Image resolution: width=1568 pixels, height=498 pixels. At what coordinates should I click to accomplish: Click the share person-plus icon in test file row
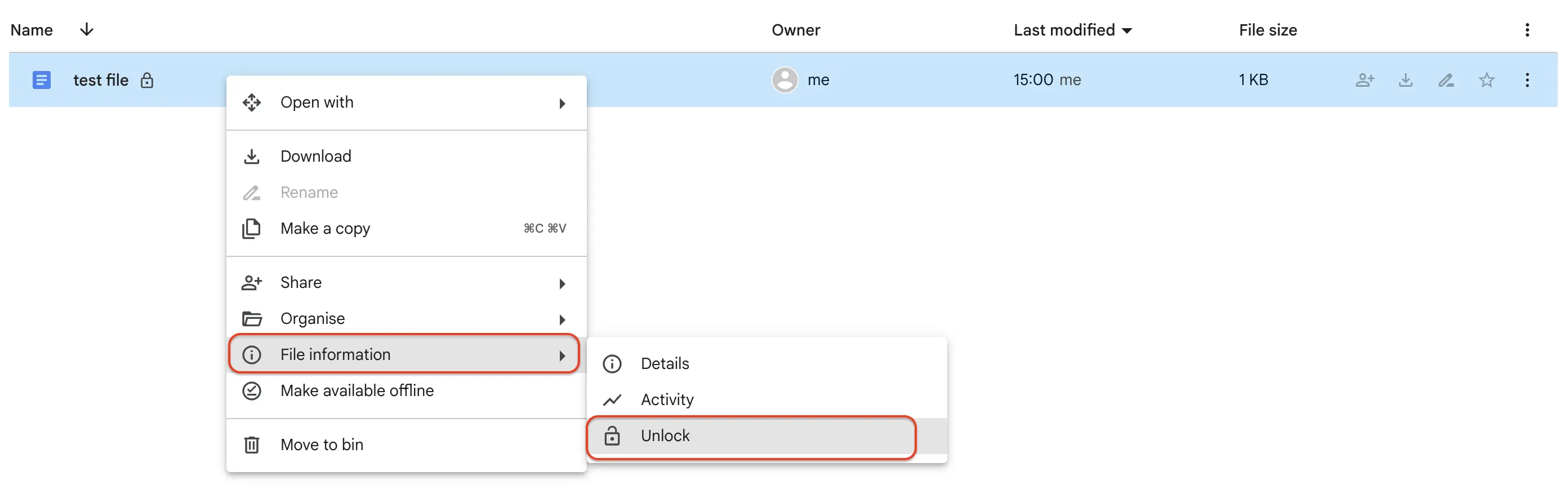pyautogui.click(x=1365, y=80)
